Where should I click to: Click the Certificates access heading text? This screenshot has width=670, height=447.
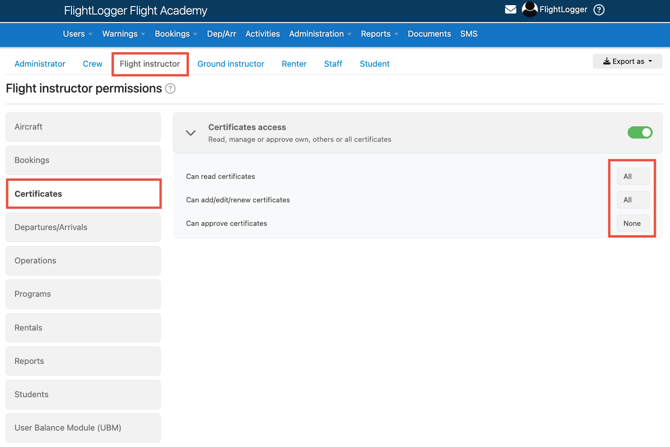point(247,127)
